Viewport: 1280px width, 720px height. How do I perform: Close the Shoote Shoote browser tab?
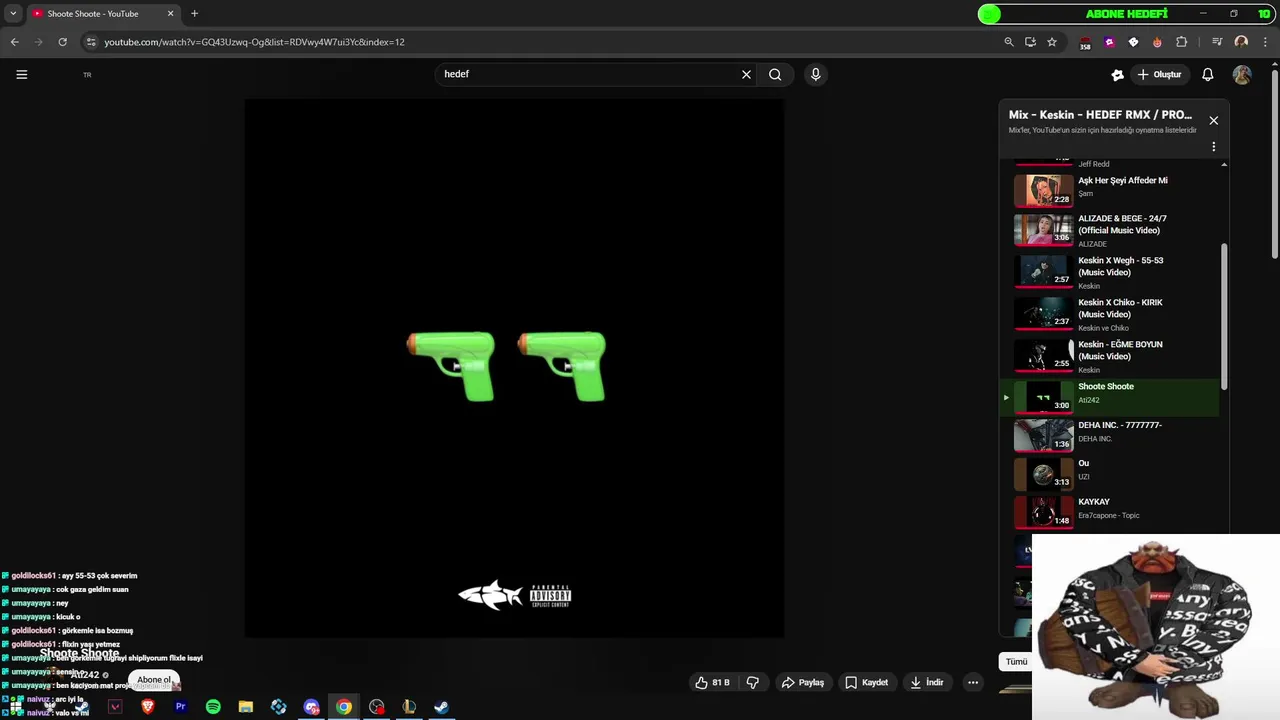(170, 14)
